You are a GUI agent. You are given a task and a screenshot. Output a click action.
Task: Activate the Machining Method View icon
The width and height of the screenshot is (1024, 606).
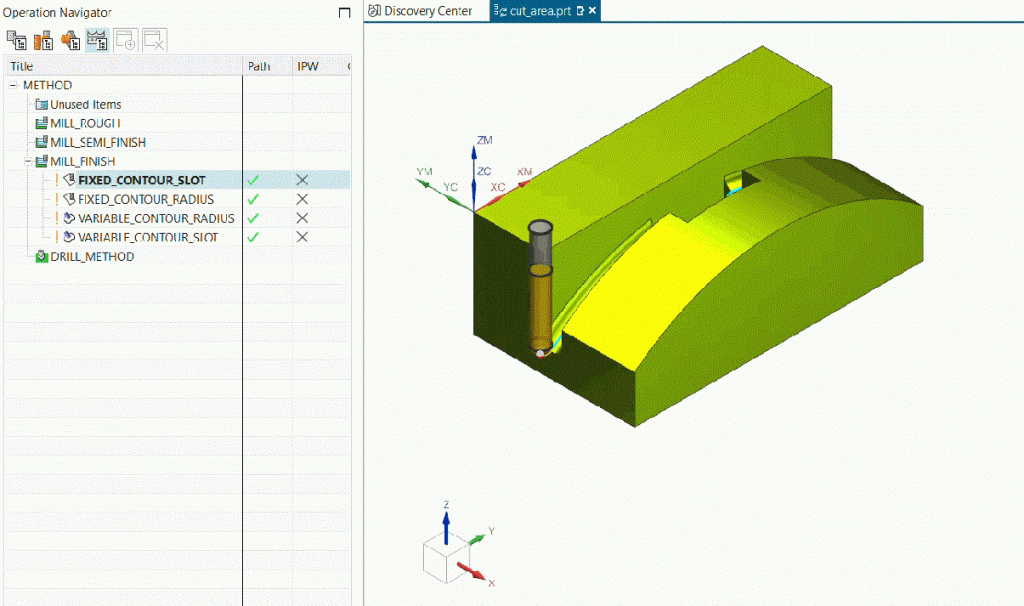pyautogui.click(x=97, y=40)
